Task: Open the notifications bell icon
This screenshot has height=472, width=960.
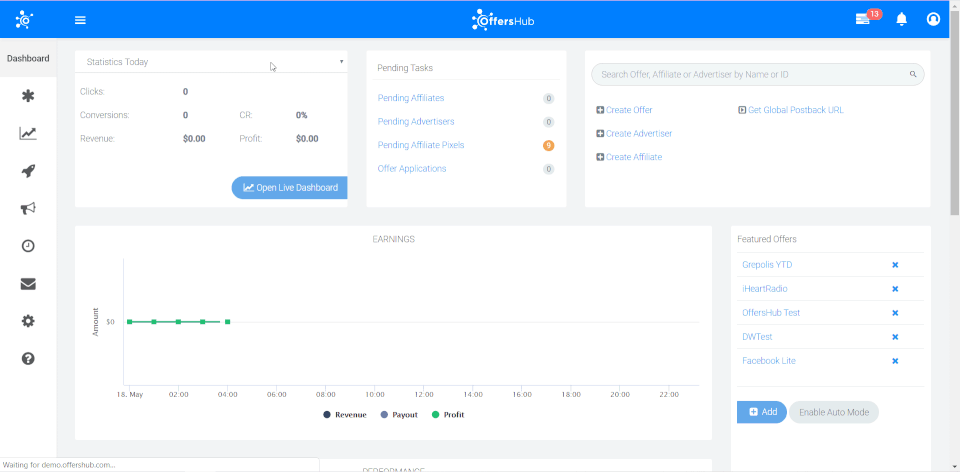Action: (x=901, y=20)
